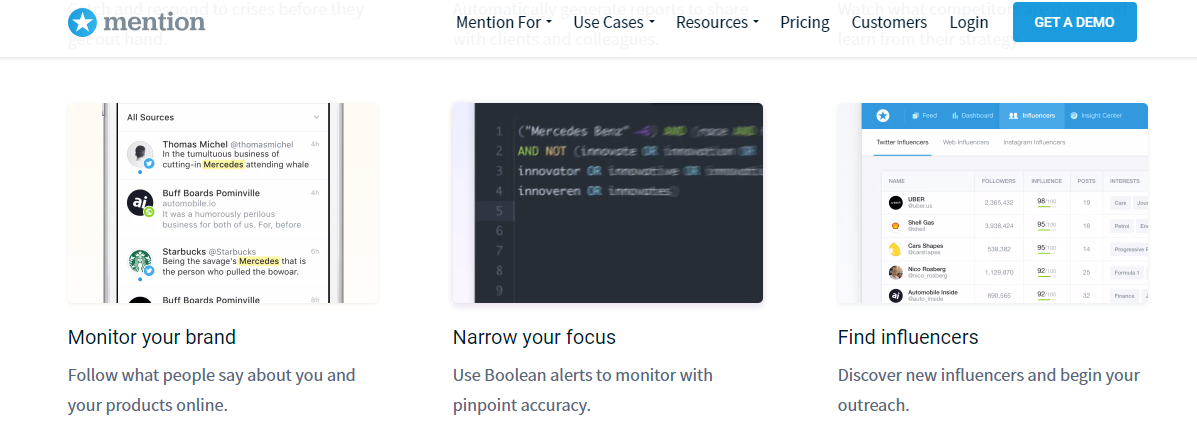
Task: Open the influencers dashboard screenshot
Action: [x=992, y=203]
